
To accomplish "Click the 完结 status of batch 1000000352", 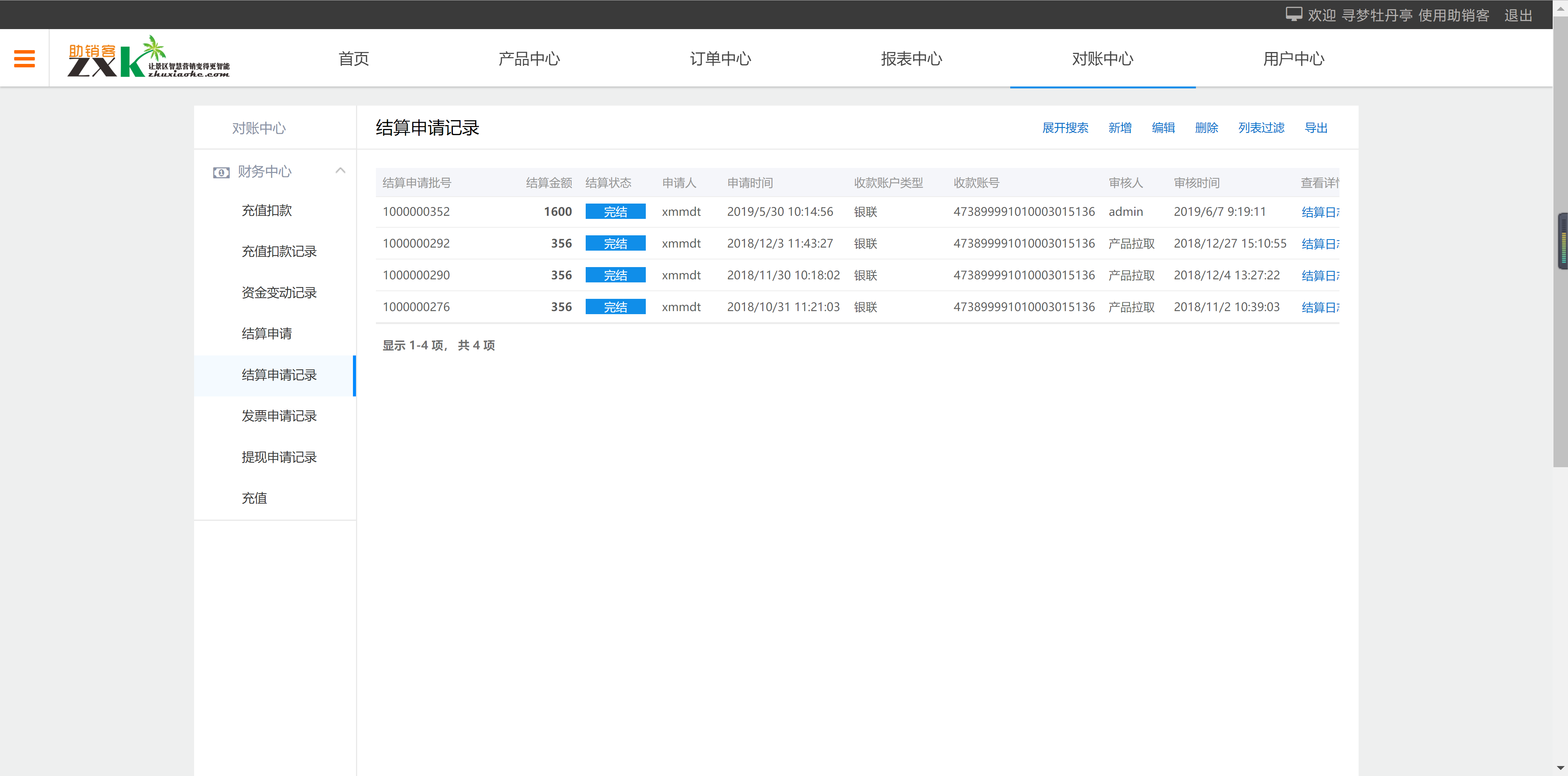I will pyautogui.click(x=616, y=211).
